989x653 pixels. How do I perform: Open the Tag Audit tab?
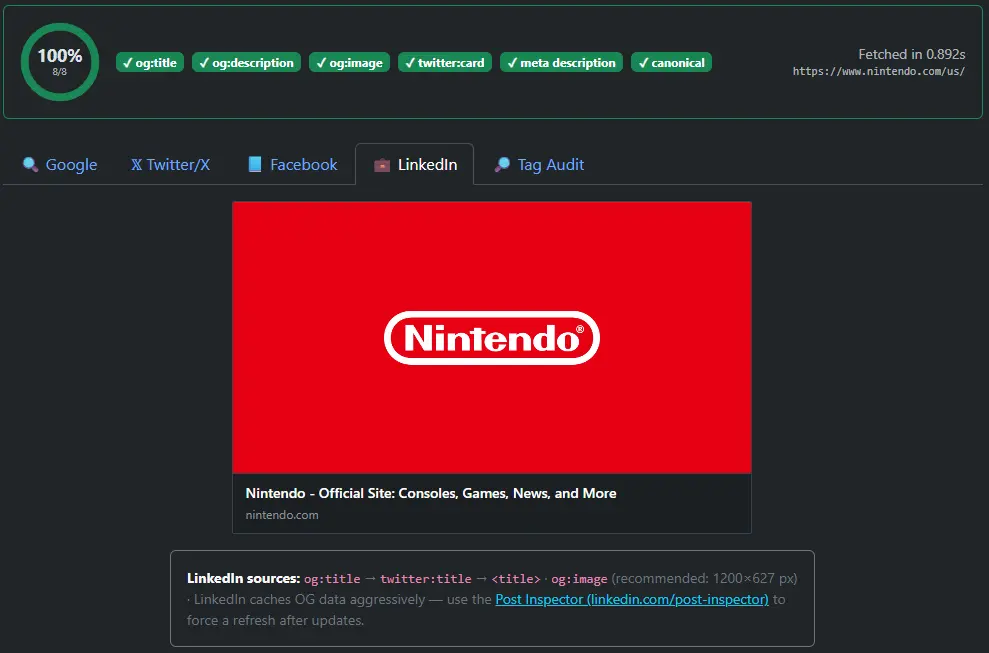coord(539,164)
